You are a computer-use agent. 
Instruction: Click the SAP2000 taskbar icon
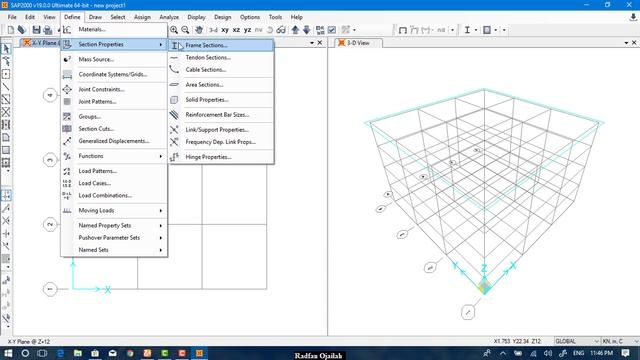click(200, 353)
